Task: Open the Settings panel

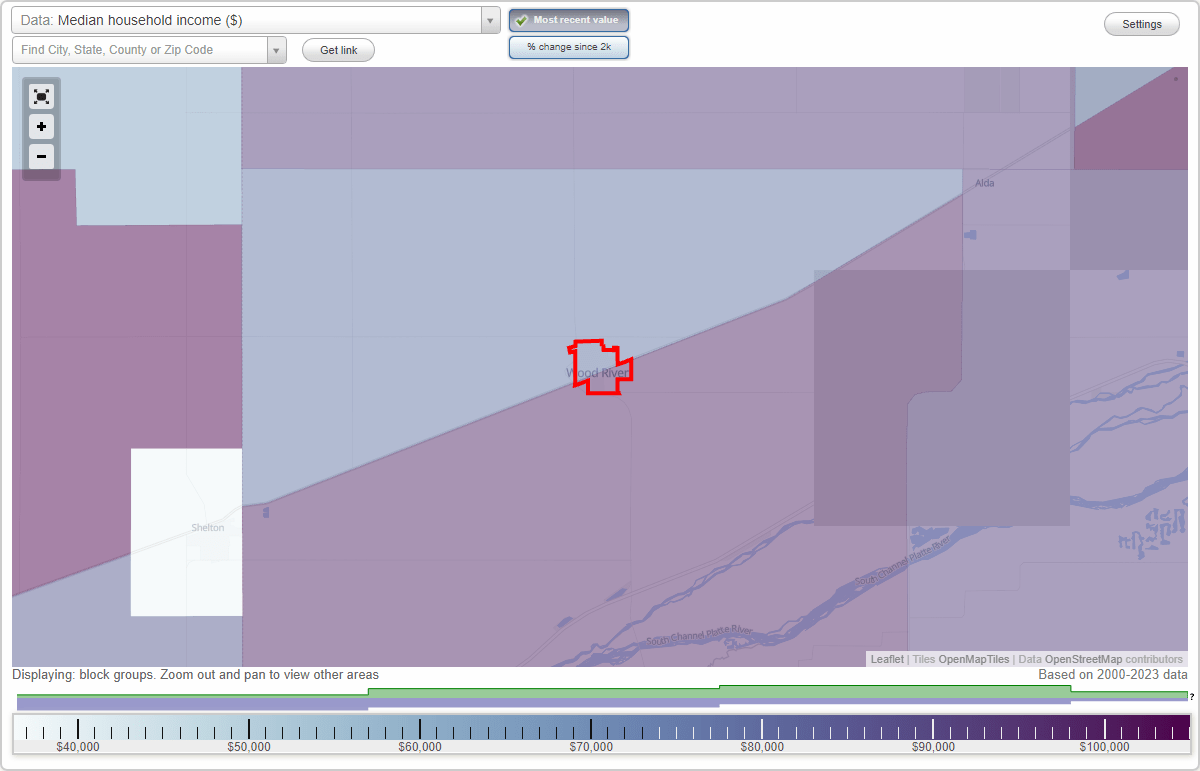Action: click(x=1141, y=23)
